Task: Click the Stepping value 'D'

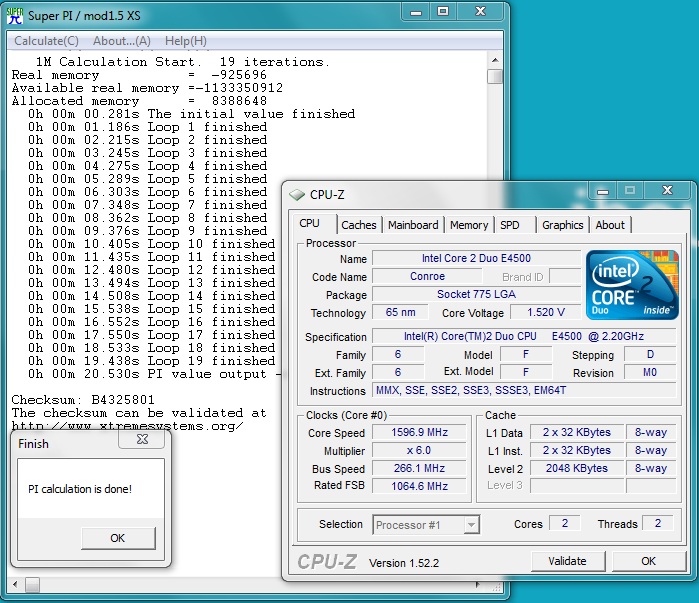Action: pyautogui.click(x=650, y=354)
